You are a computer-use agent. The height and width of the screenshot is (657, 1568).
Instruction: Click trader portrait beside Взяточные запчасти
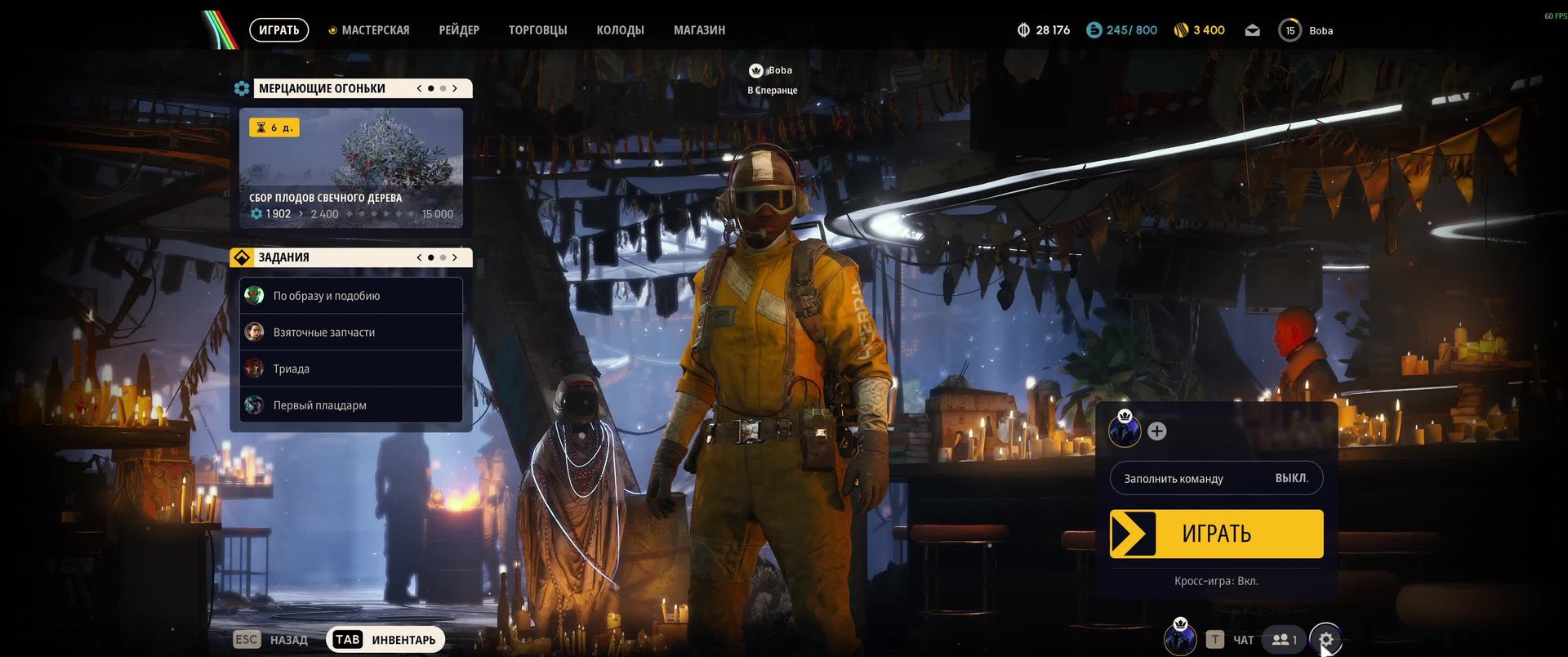point(255,332)
